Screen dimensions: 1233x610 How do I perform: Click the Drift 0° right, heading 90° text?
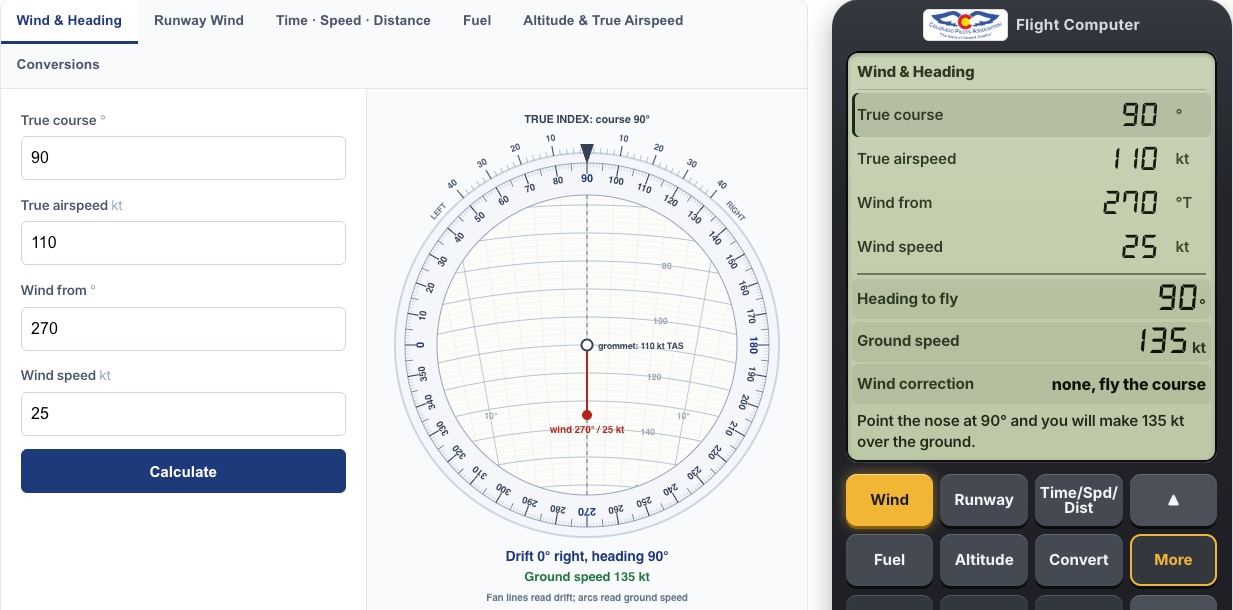click(x=587, y=557)
